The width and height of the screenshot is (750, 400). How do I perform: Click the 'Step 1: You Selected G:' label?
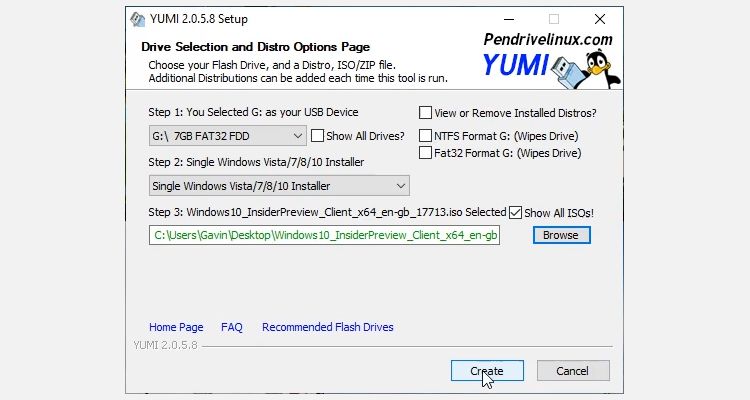click(253, 112)
